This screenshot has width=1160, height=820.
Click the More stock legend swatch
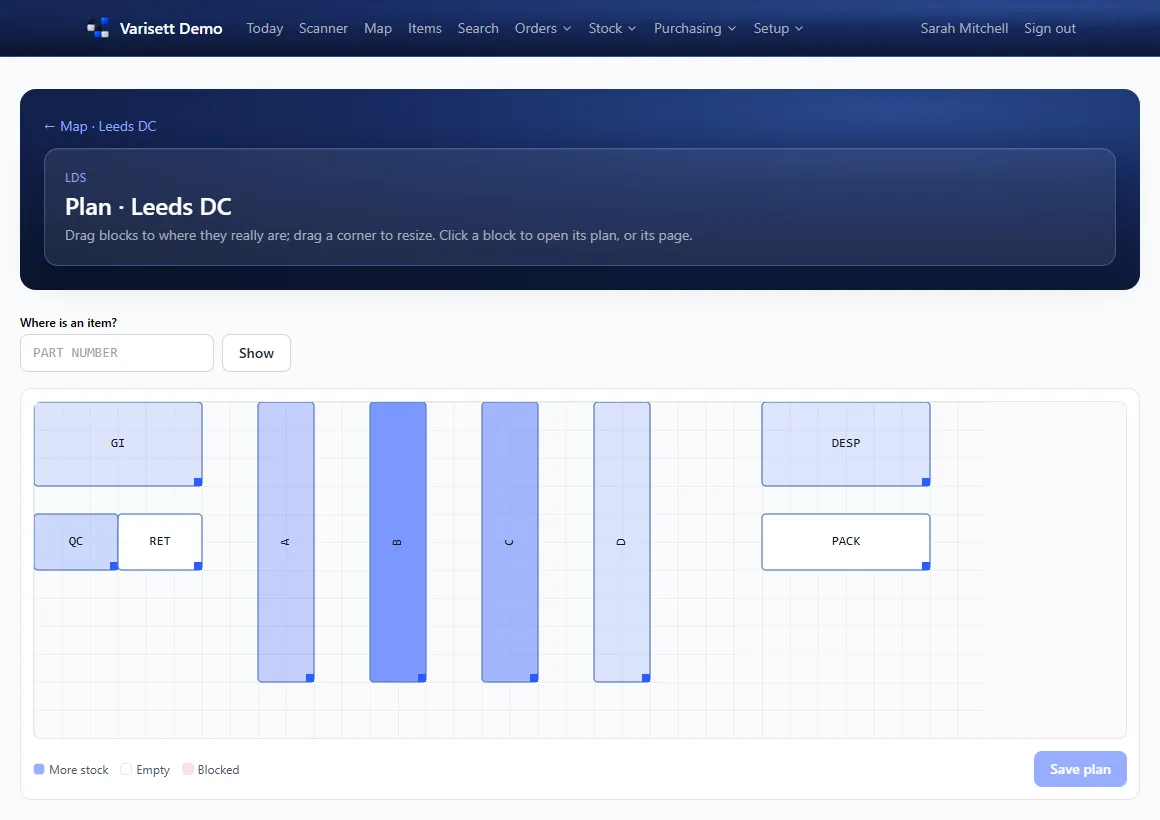[x=39, y=769]
